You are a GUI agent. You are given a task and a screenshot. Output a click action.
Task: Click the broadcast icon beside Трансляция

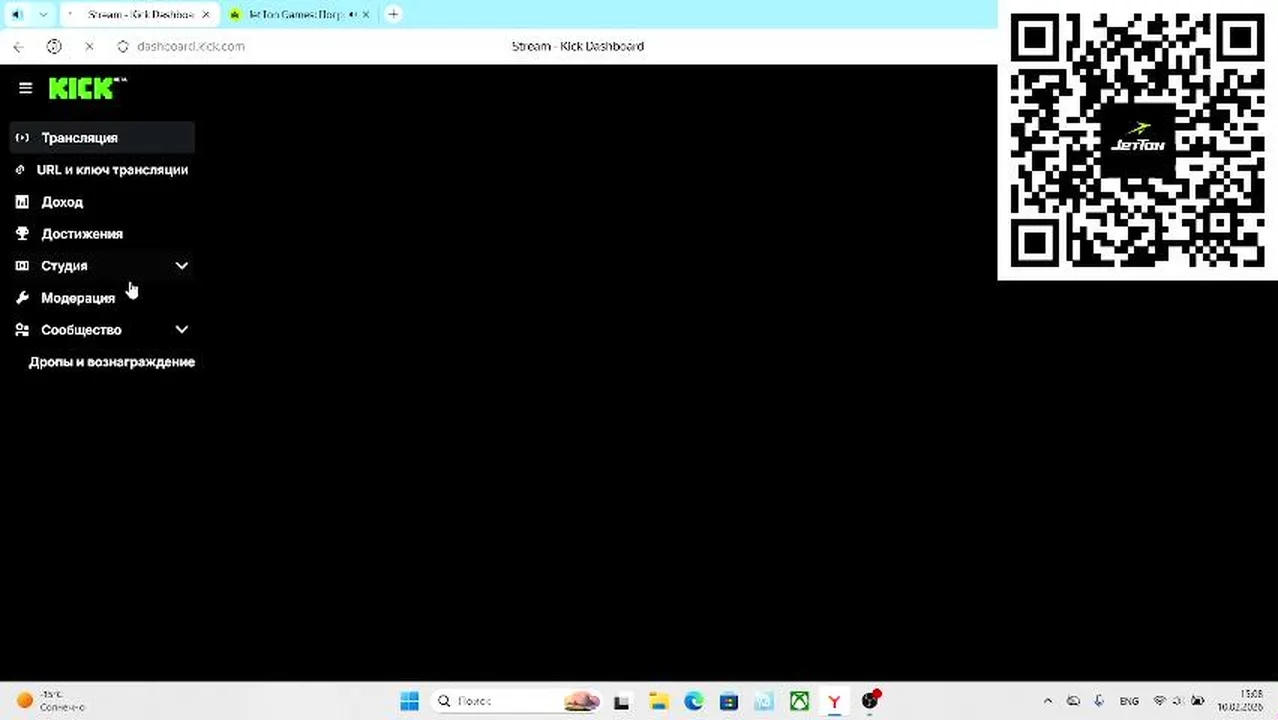pos(22,138)
